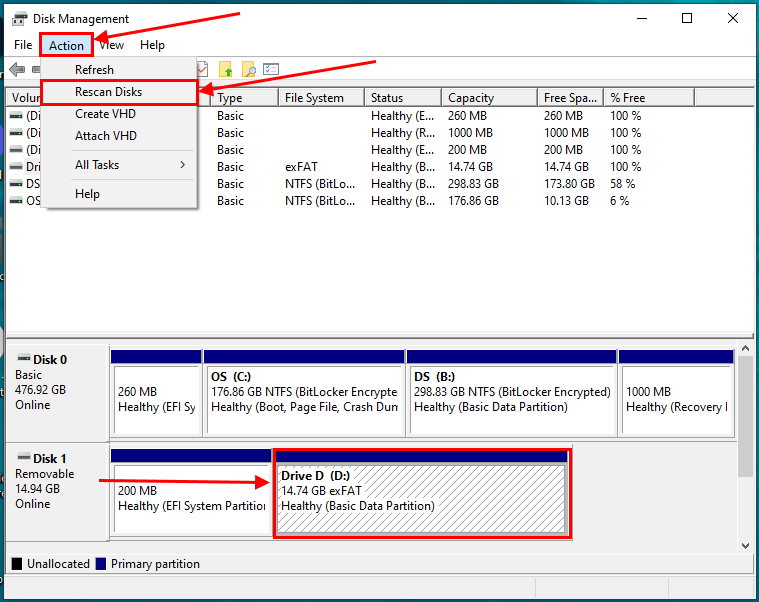Sort by the Free Space column header
Screen dimensions: 759x602
(x=570, y=98)
